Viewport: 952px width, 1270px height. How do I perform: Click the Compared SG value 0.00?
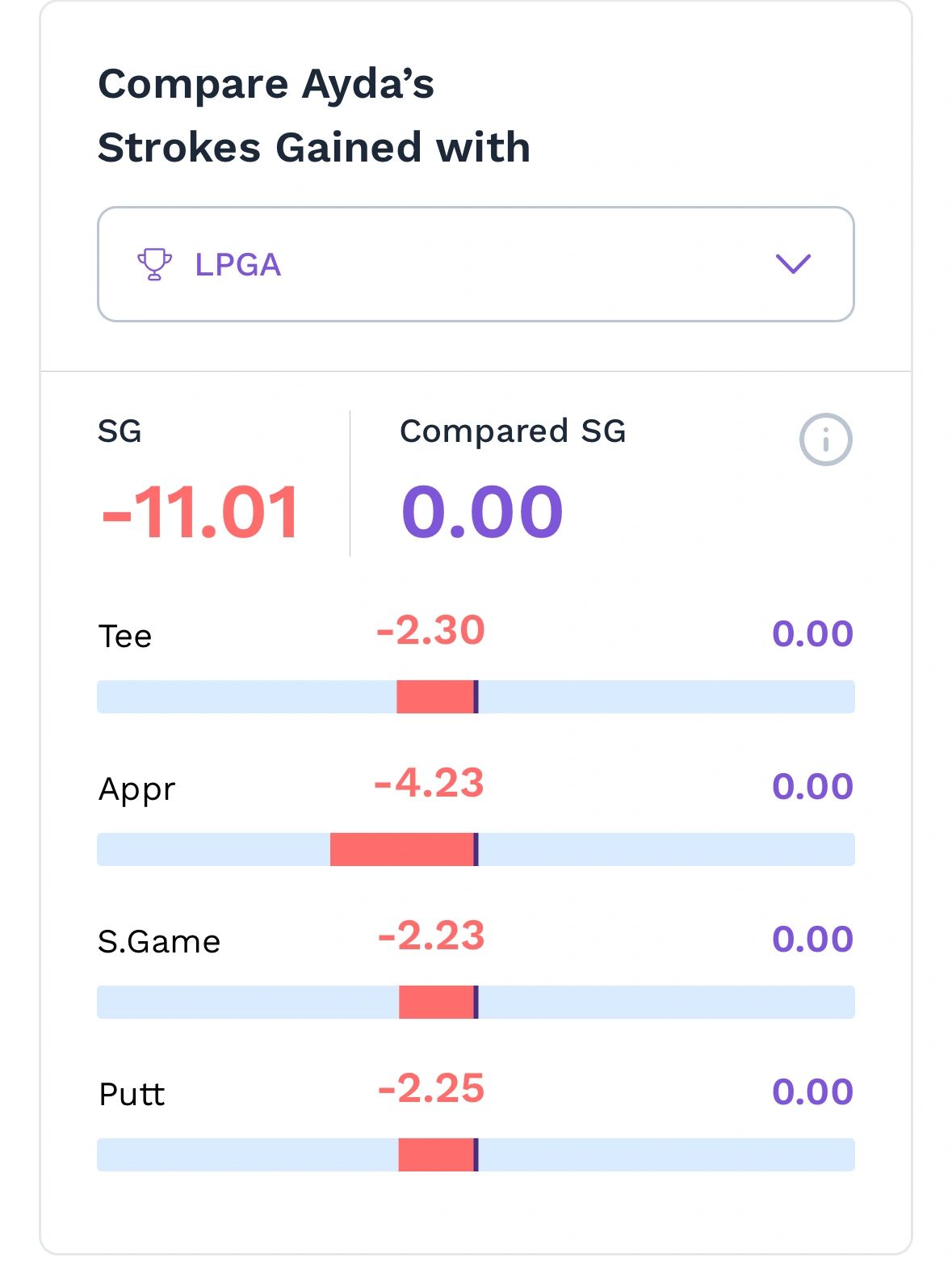click(x=482, y=512)
